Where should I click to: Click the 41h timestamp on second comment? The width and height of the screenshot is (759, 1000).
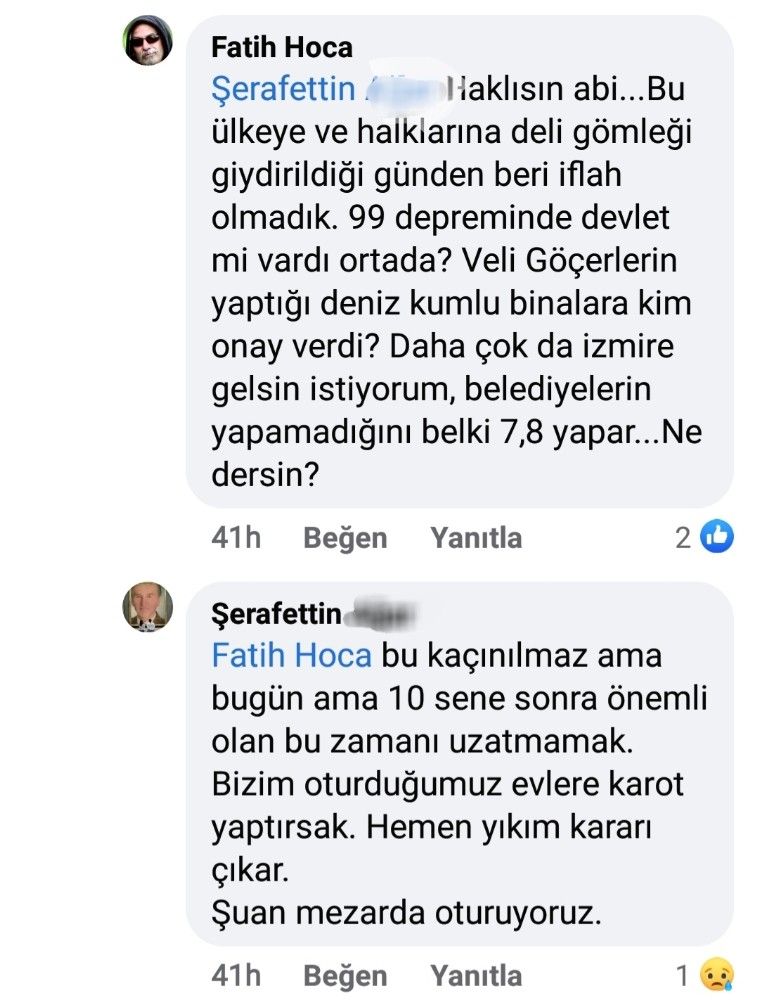click(236, 975)
